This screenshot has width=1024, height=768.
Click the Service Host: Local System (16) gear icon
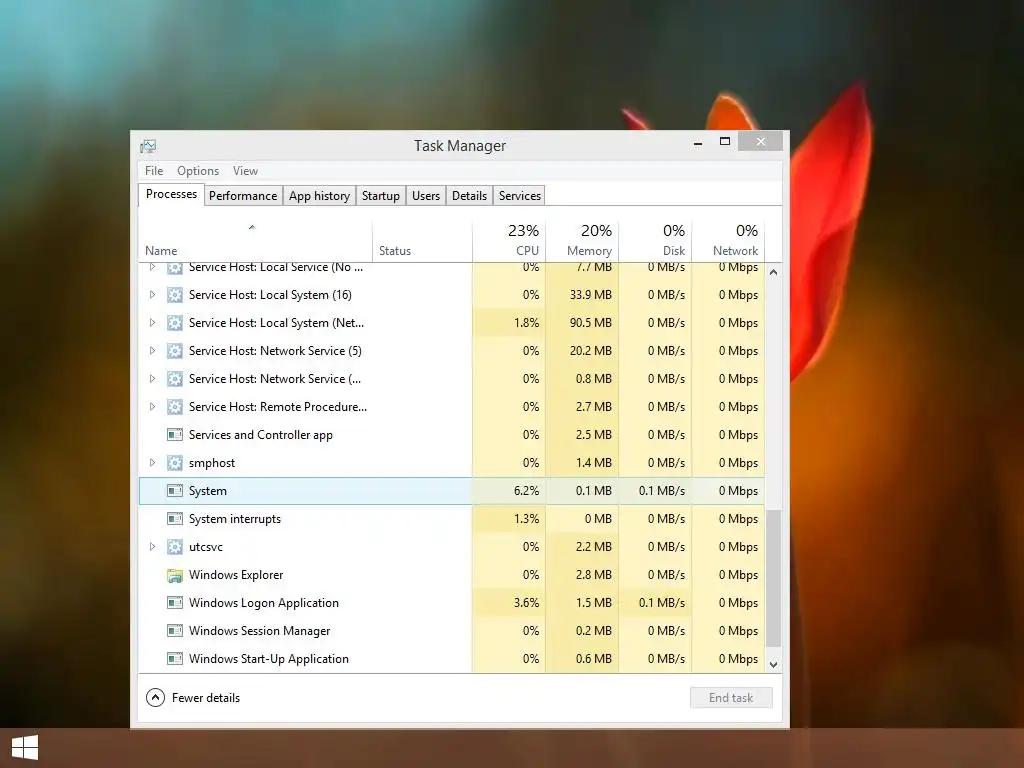click(174, 295)
